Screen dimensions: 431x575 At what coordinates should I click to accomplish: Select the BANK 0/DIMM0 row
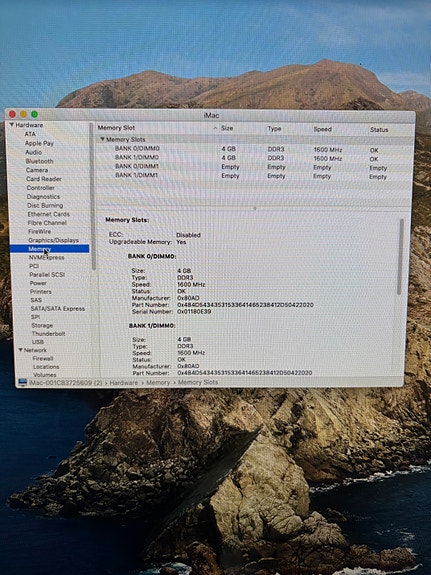[x=253, y=149]
